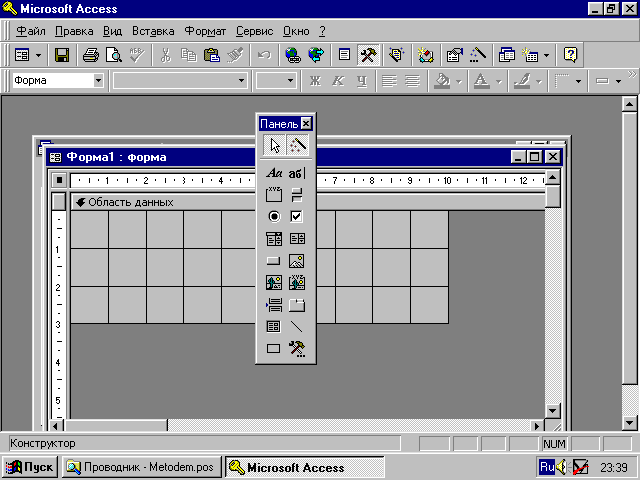Toggle center text alignment

(x=412, y=80)
